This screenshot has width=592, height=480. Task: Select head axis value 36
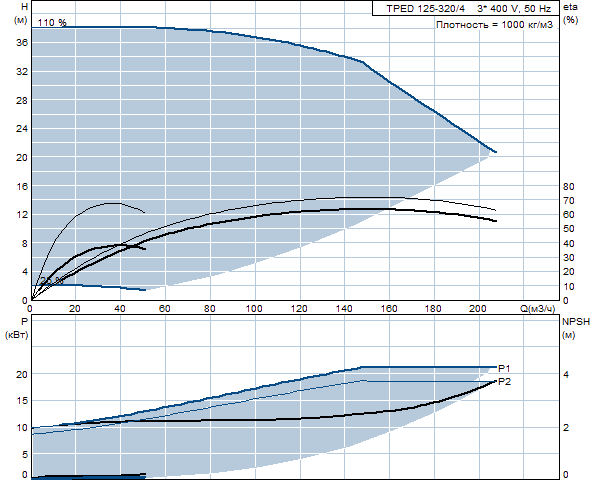point(22,43)
